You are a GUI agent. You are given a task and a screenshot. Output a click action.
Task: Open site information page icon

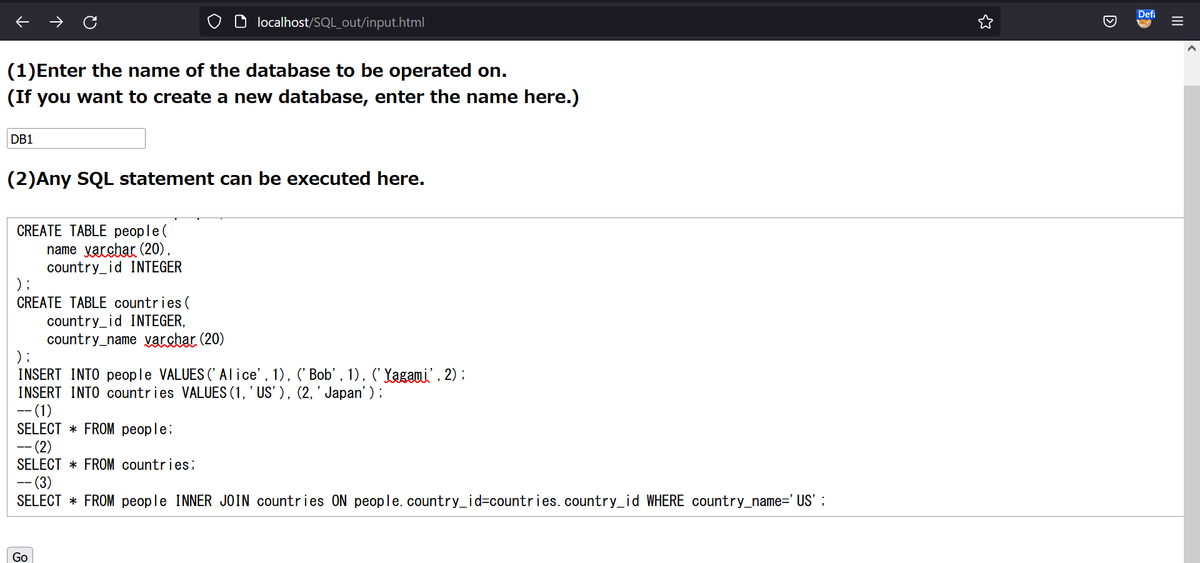[240, 21]
